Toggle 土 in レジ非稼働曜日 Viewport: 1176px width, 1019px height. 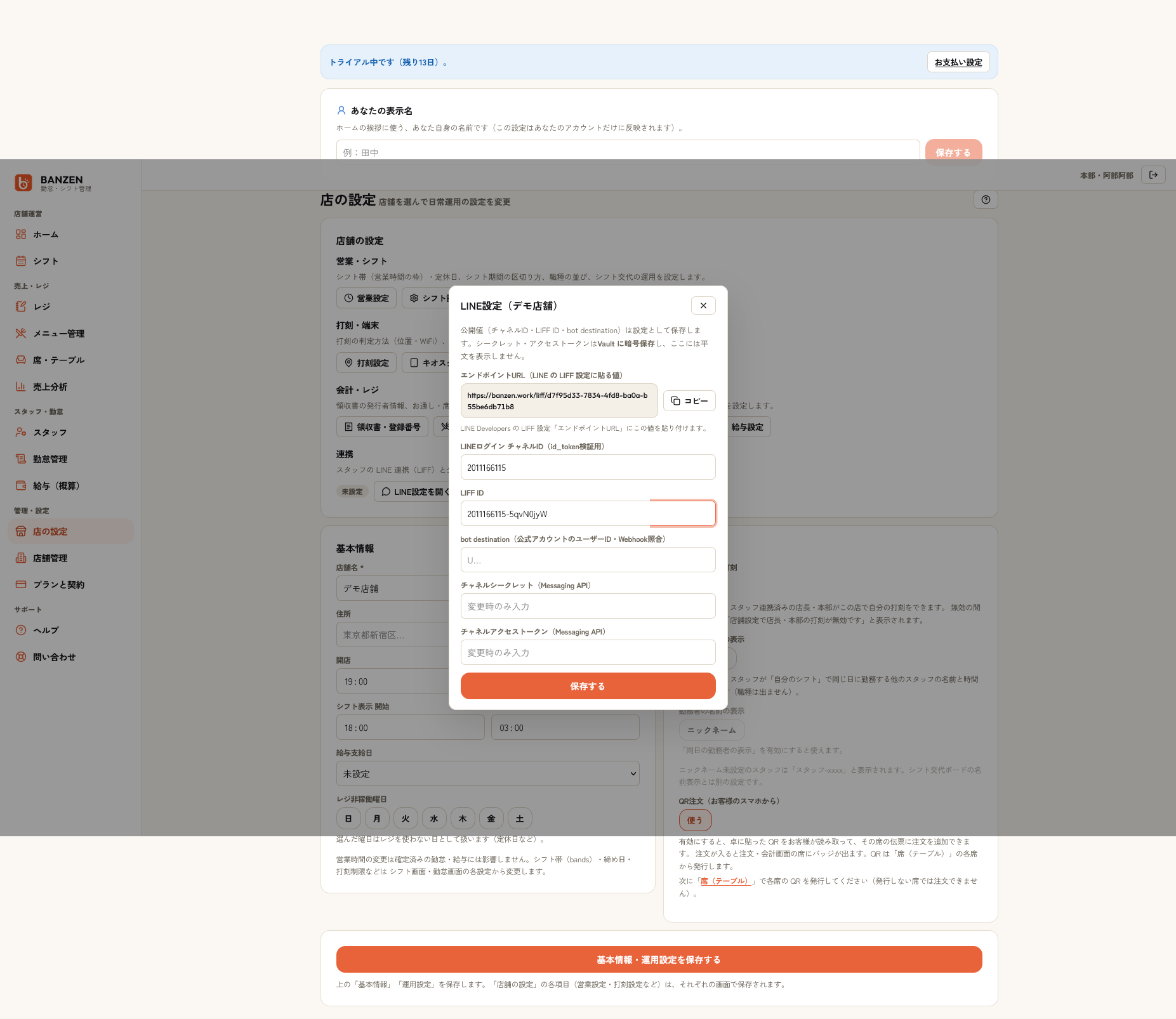coord(520,818)
